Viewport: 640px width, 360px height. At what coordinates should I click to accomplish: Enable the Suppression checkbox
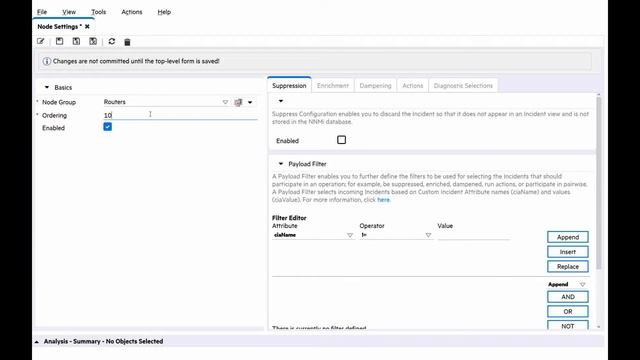342,140
